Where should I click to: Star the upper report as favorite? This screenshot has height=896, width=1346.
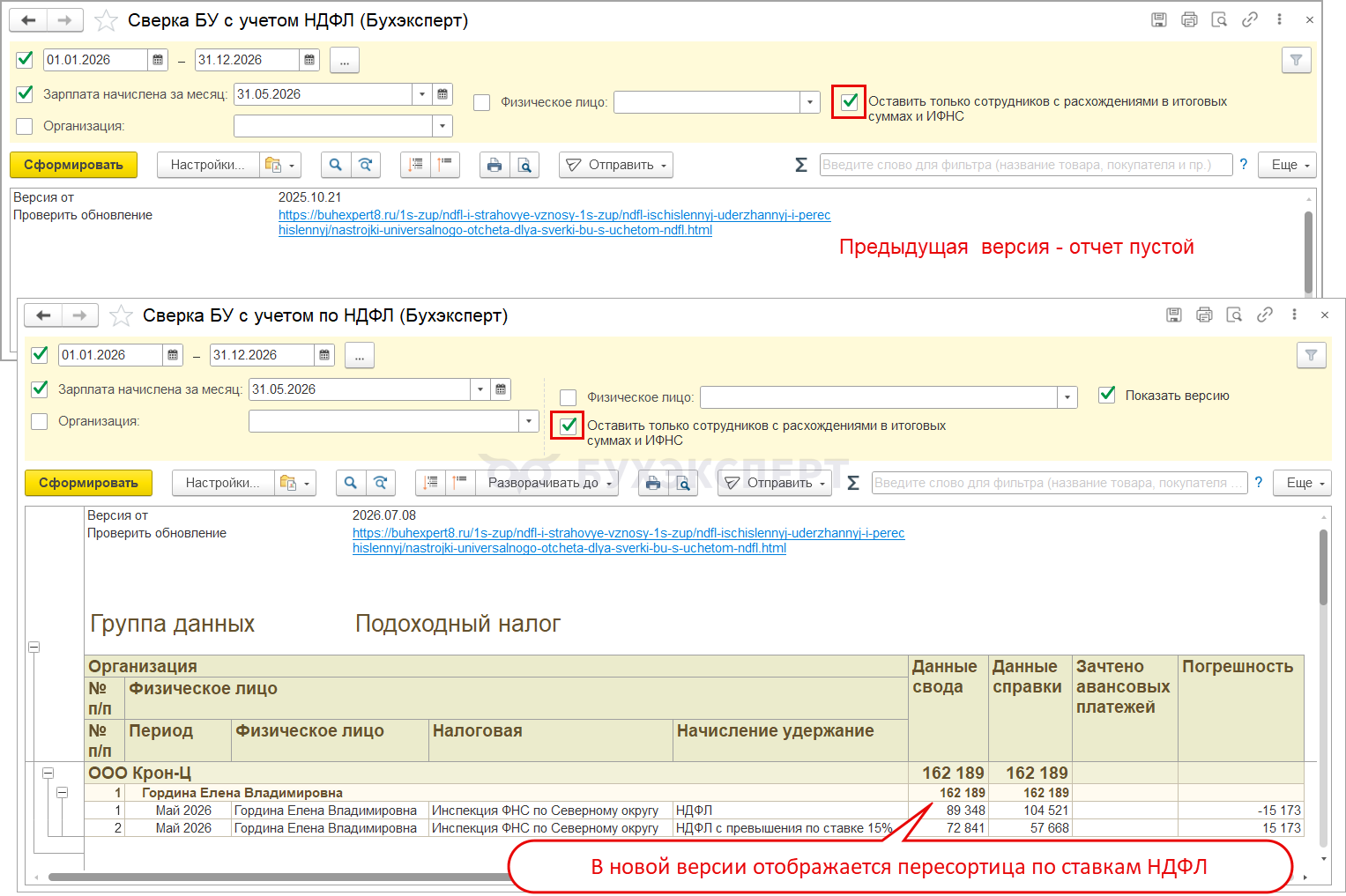tap(106, 19)
